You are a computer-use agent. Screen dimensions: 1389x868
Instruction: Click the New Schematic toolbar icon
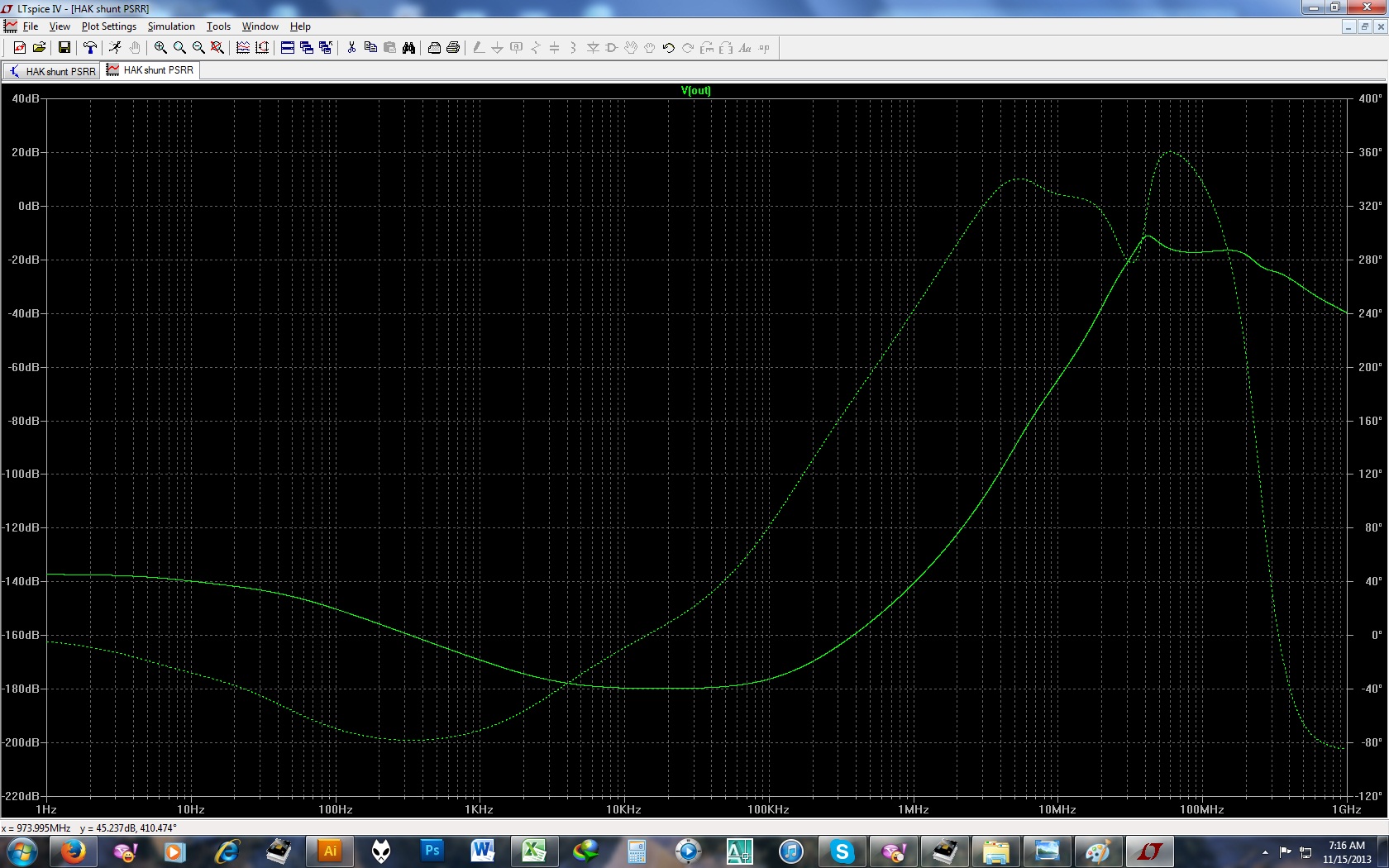click(20, 48)
